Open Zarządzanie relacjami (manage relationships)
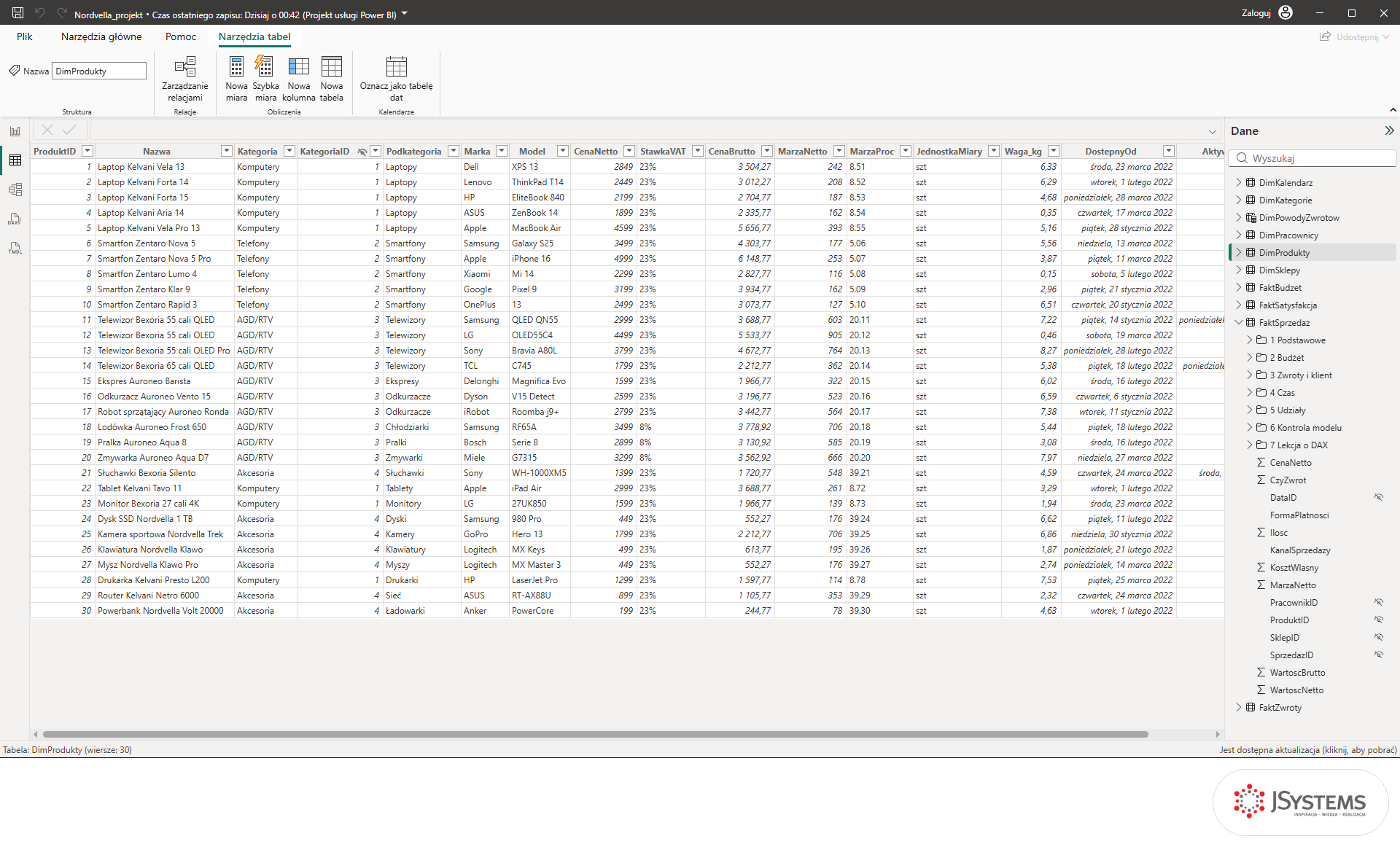Viewport: 1400px width, 847px height. click(185, 79)
